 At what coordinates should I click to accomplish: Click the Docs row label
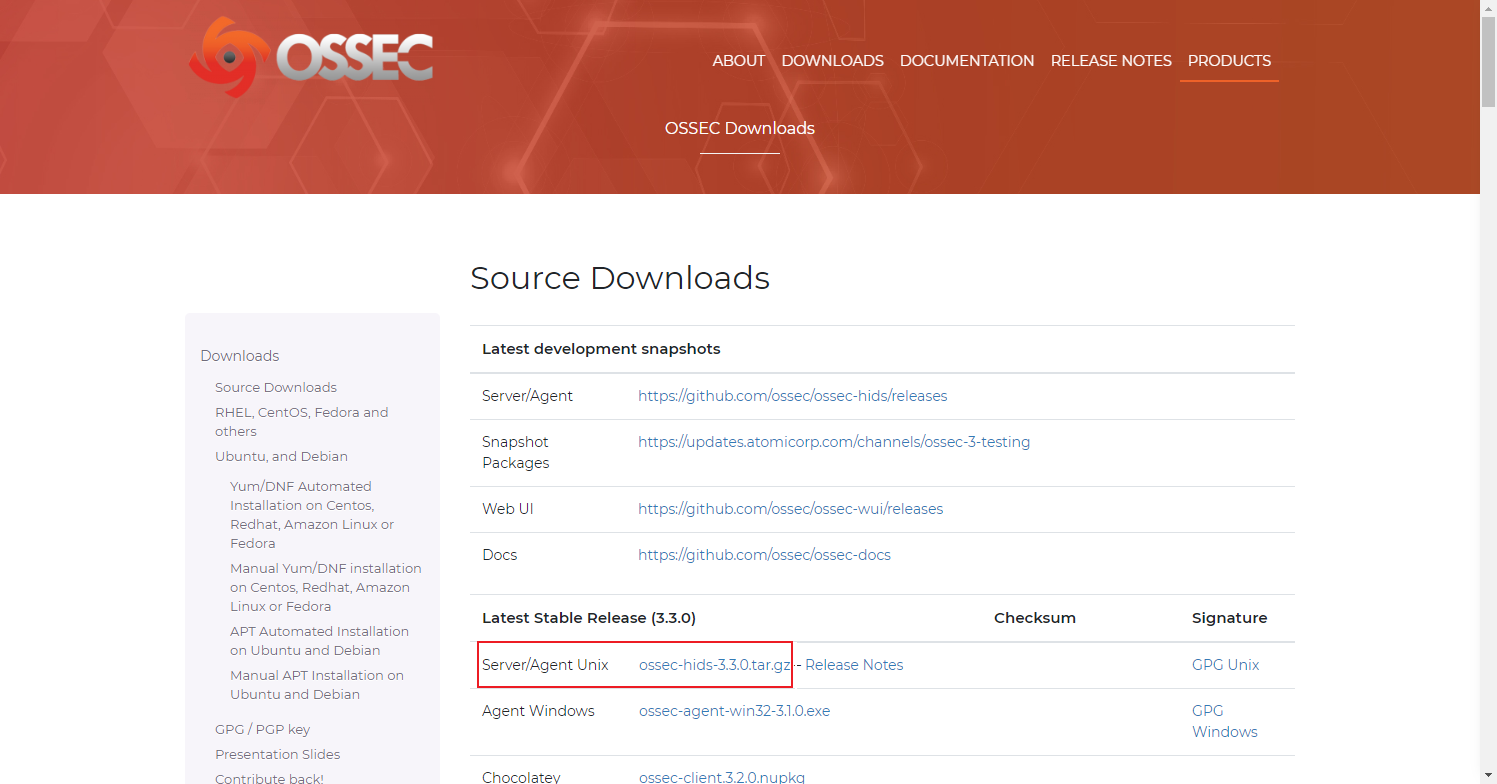coord(500,555)
